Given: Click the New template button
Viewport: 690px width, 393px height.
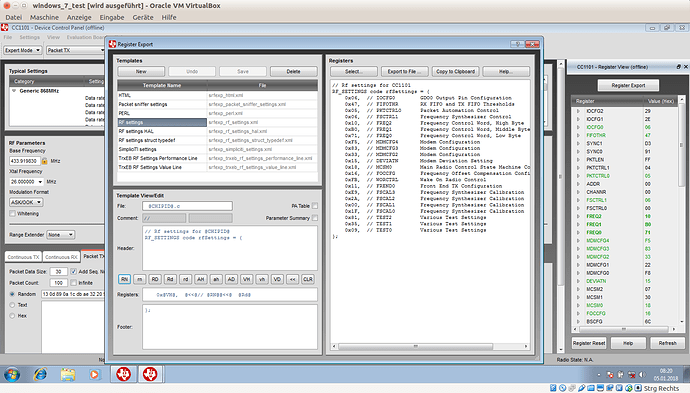Looking at the screenshot, I should 141,71.
